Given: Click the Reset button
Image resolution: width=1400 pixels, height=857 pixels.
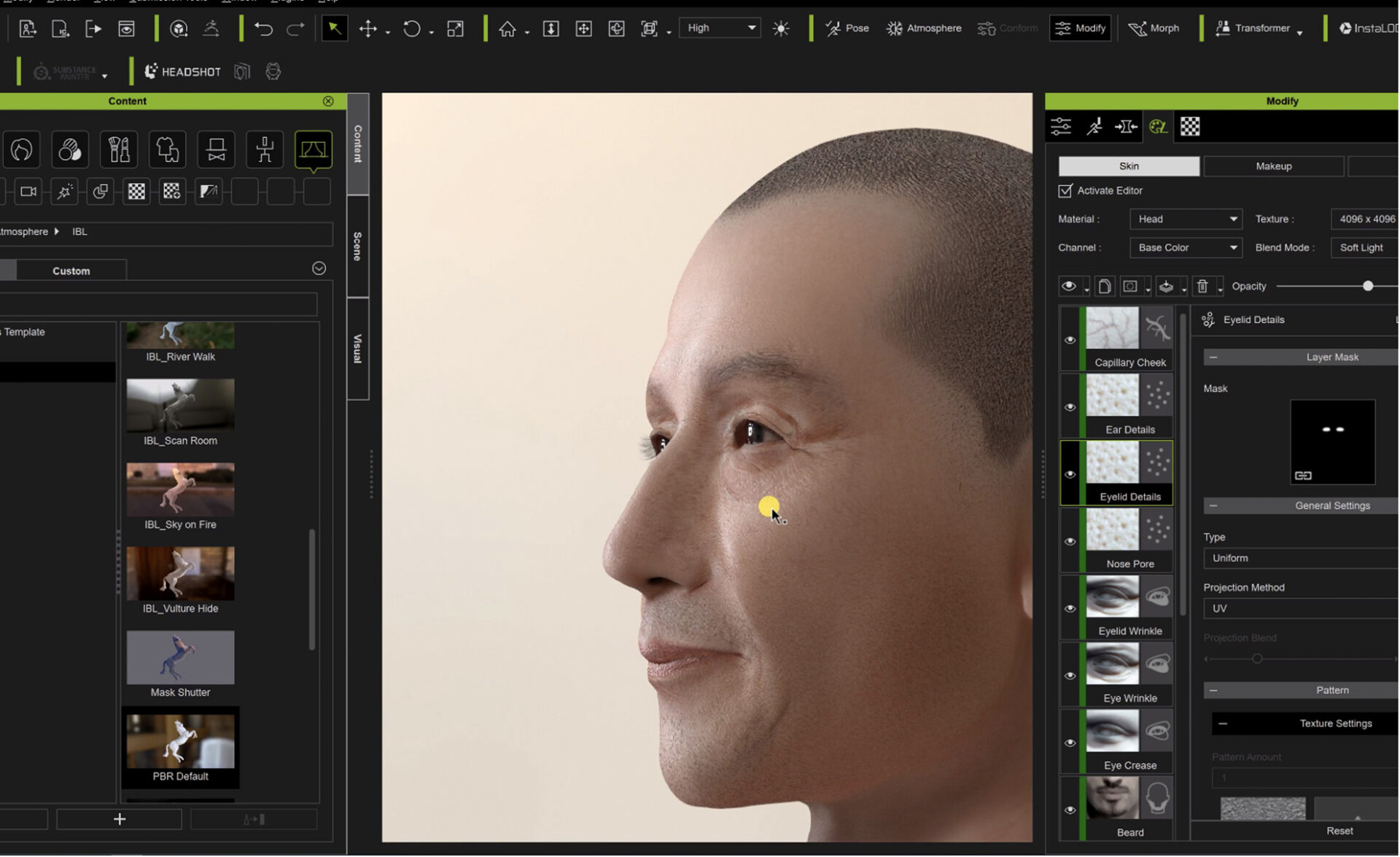Looking at the screenshot, I should 1339,831.
